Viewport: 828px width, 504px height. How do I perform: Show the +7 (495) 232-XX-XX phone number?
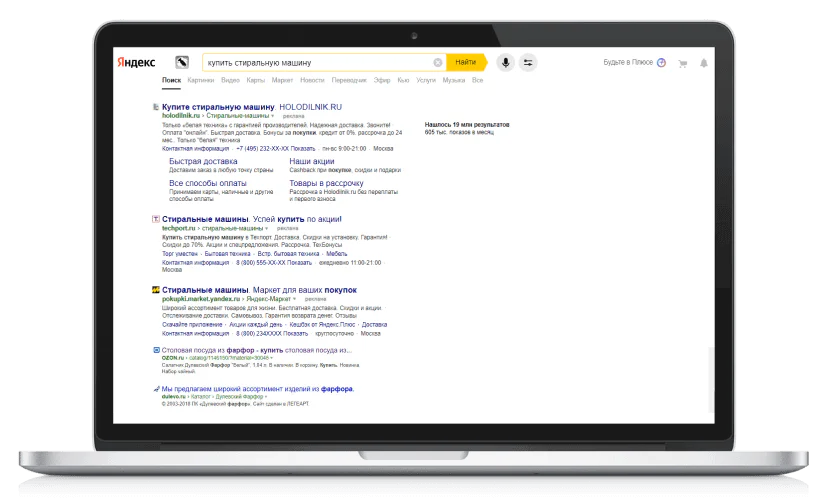pyautogui.click(x=276, y=149)
